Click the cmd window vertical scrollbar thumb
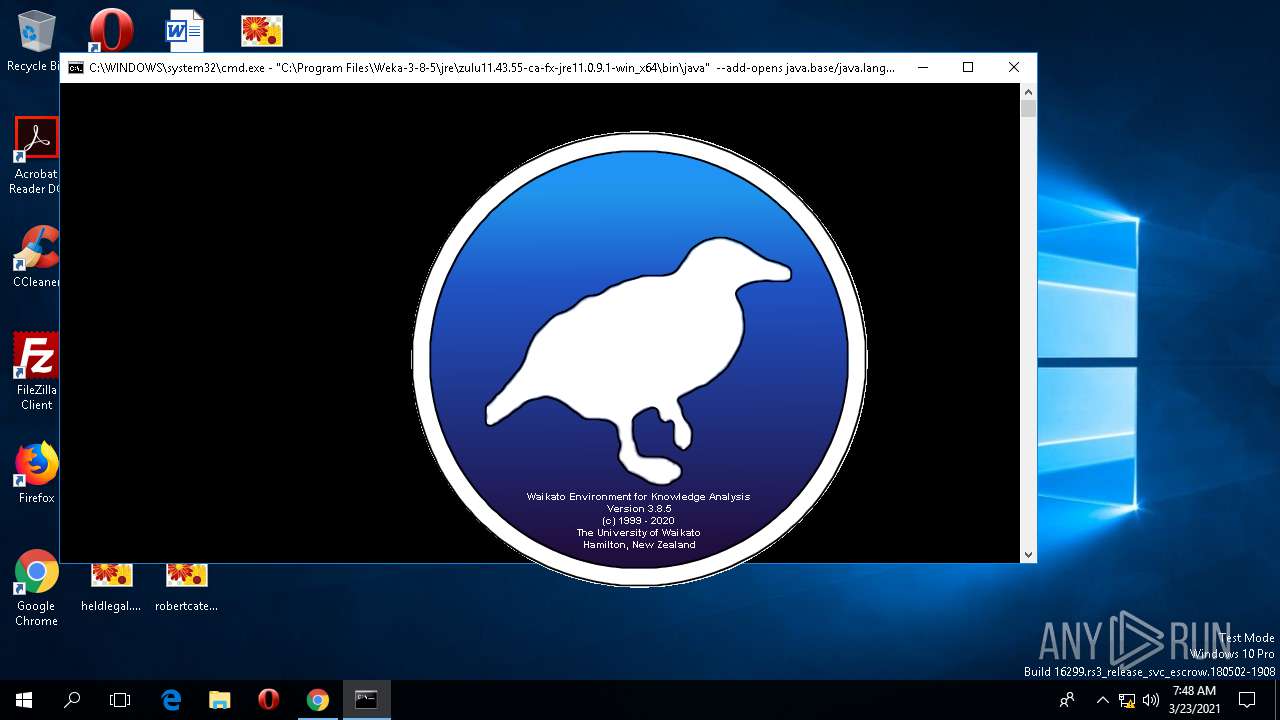This screenshot has height=720, width=1280. point(1028,109)
